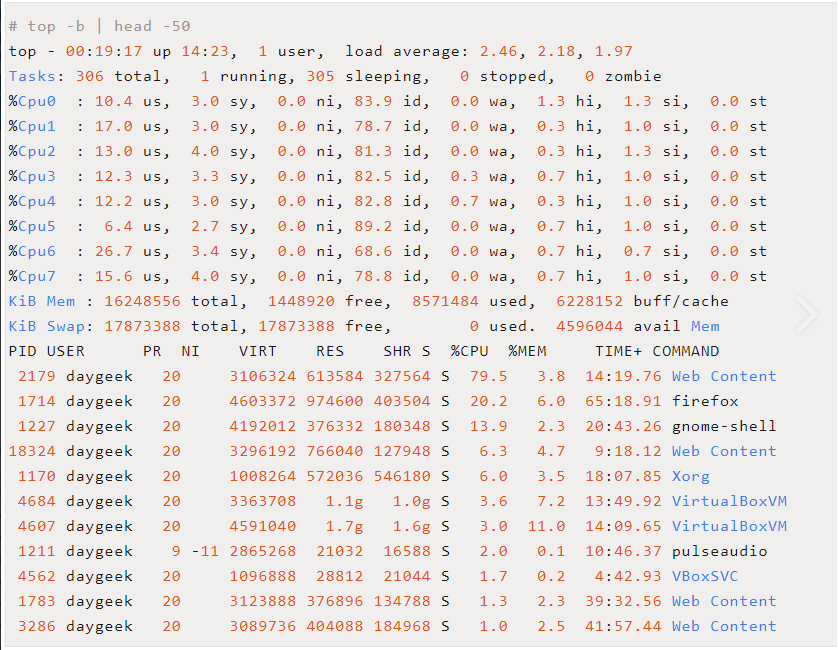Image resolution: width=838 pixels, height=650 pixels.
Task: Click the nice value -11 for pulseaudio
Action: [205, 552]
